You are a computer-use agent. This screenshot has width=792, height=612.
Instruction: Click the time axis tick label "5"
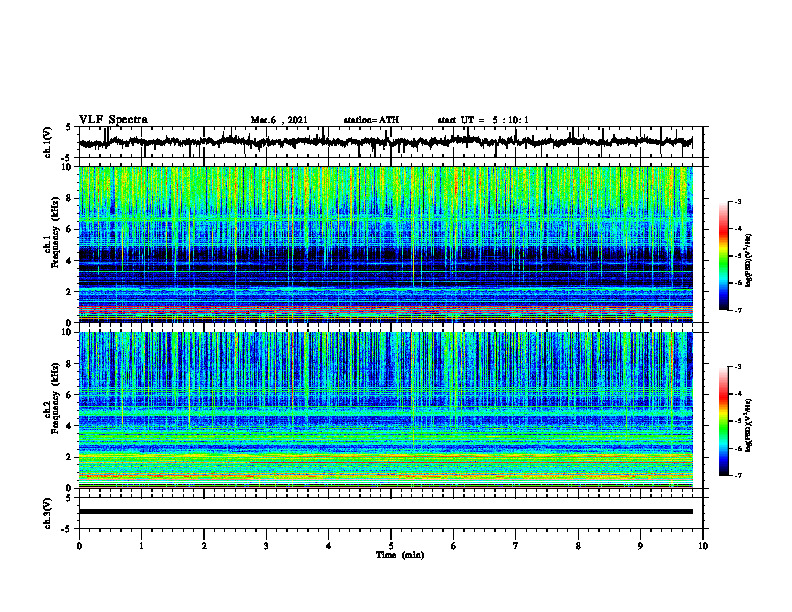[391, 545]
